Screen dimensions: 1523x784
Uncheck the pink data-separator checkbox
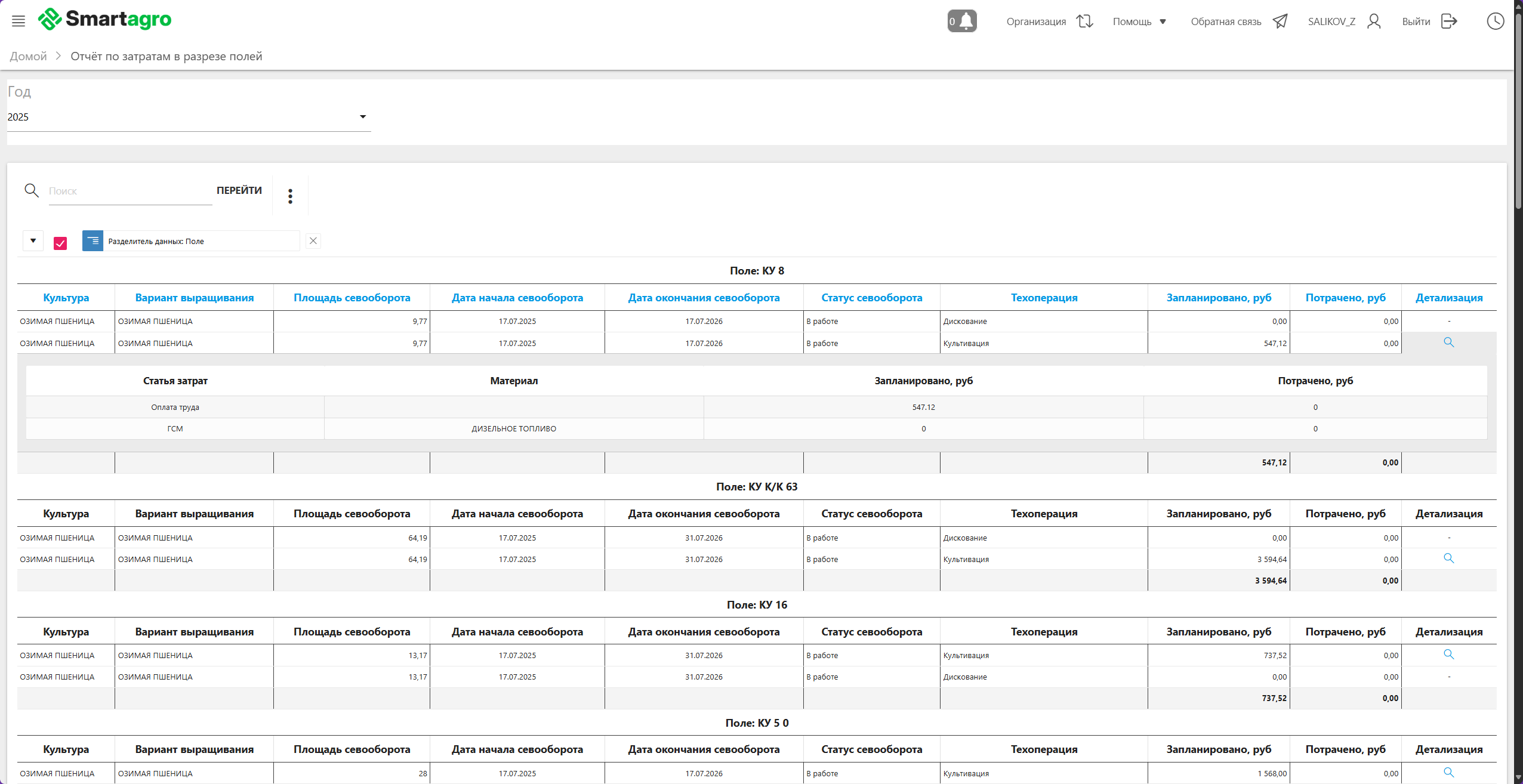coord(60,243)
